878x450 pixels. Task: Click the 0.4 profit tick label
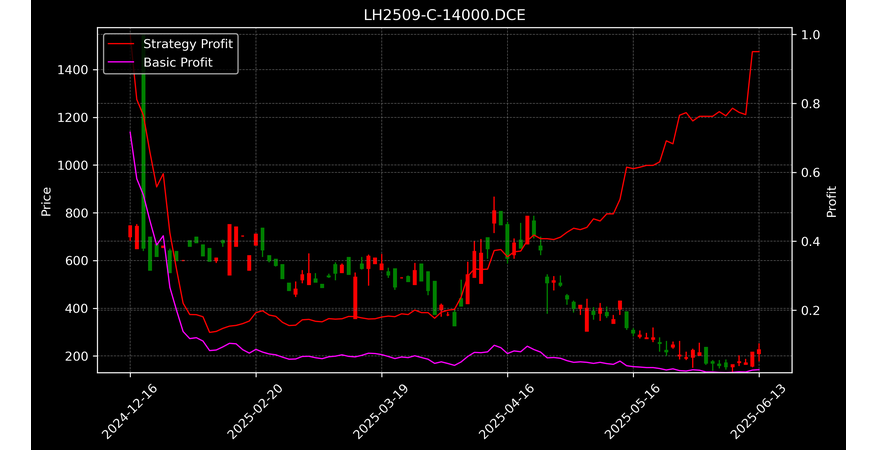pos(810,241)
